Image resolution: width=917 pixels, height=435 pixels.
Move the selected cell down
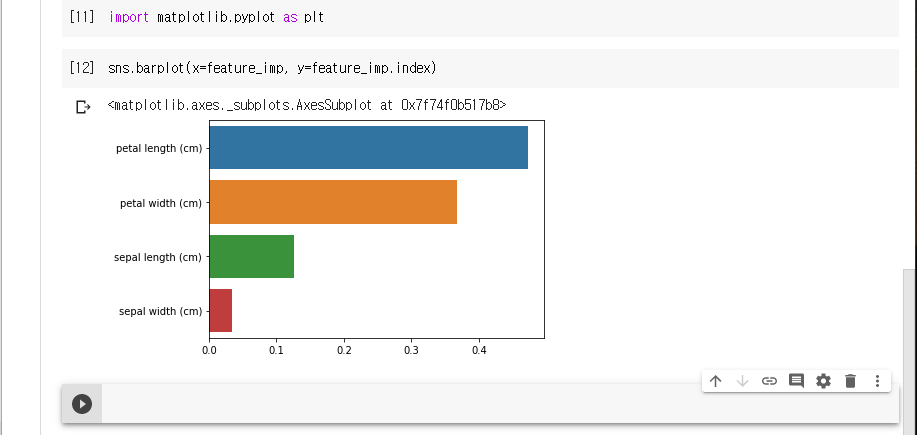[742, 381]
